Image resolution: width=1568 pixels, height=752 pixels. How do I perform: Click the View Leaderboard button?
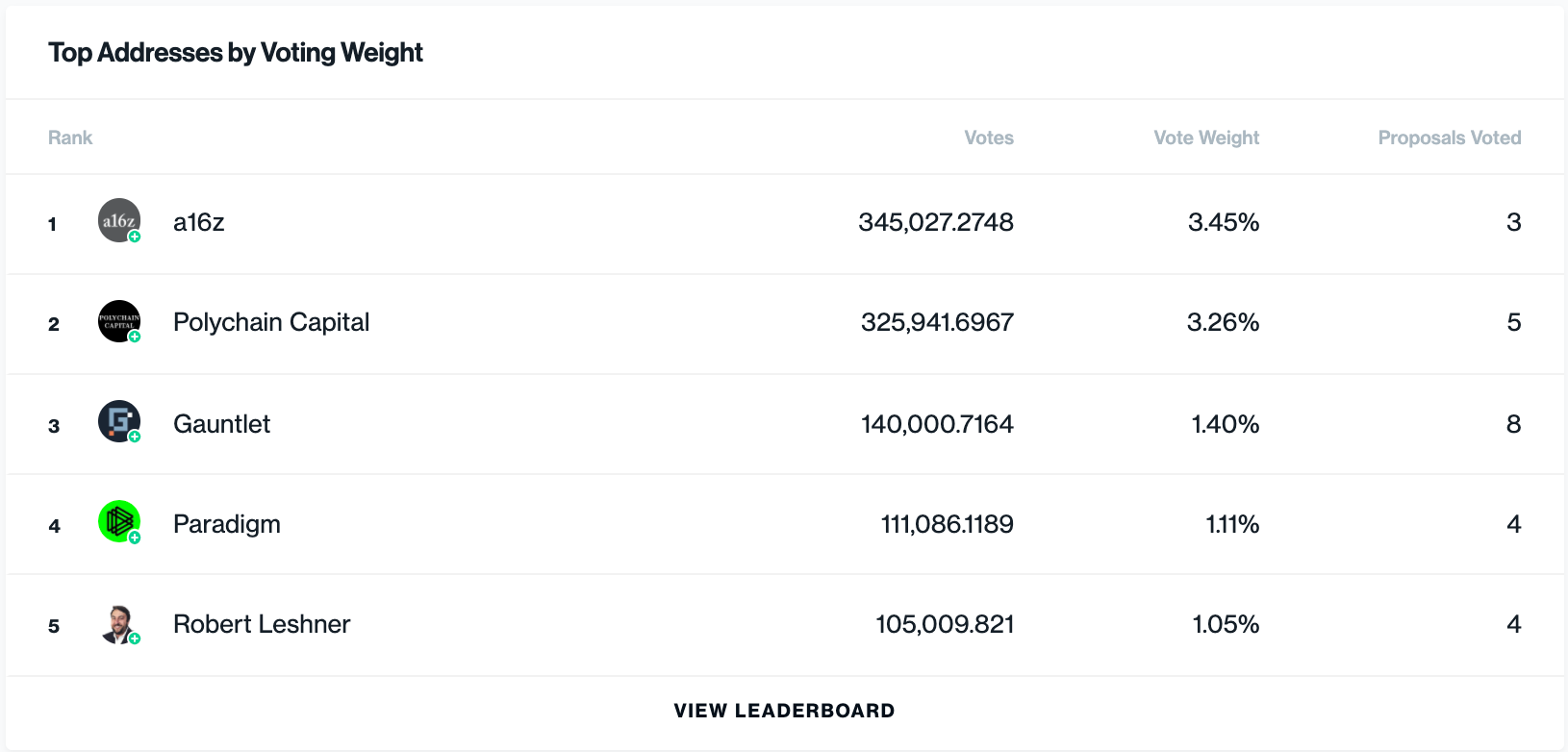coord(784,711)
